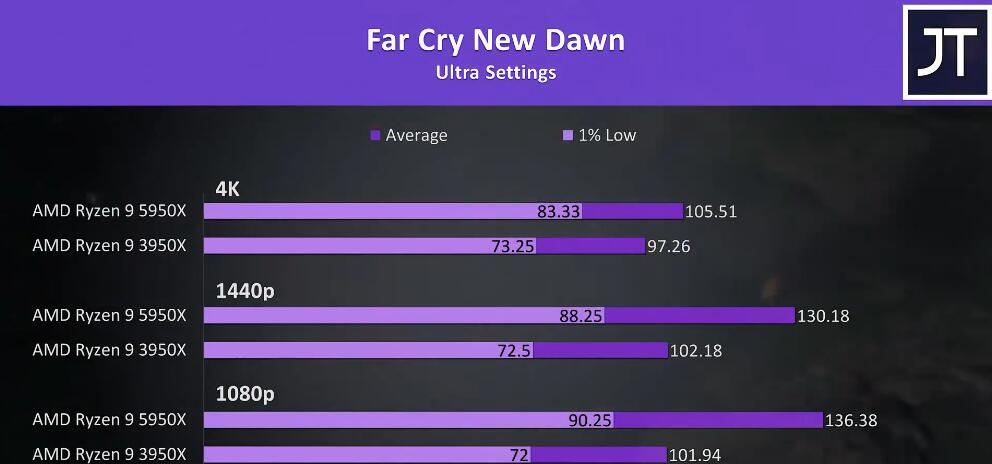The height and width of the screenshot is (464, 992).
Task: Click the 1080p Ryzen 9 5950X label
Action: pos(109,419)
